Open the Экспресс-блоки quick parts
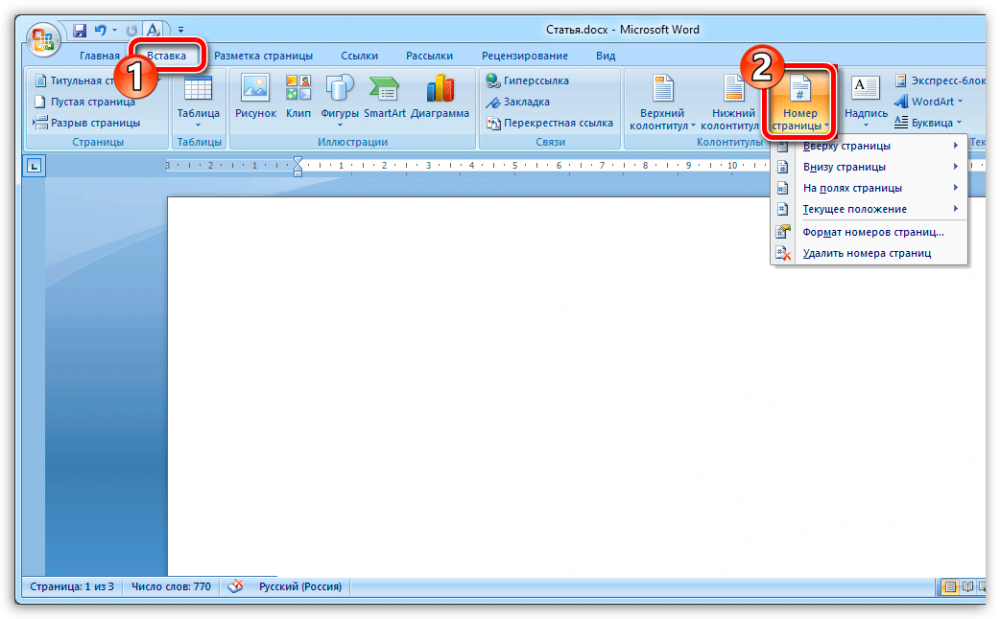This screenshot has width=1000, height=619. point(940,81)
